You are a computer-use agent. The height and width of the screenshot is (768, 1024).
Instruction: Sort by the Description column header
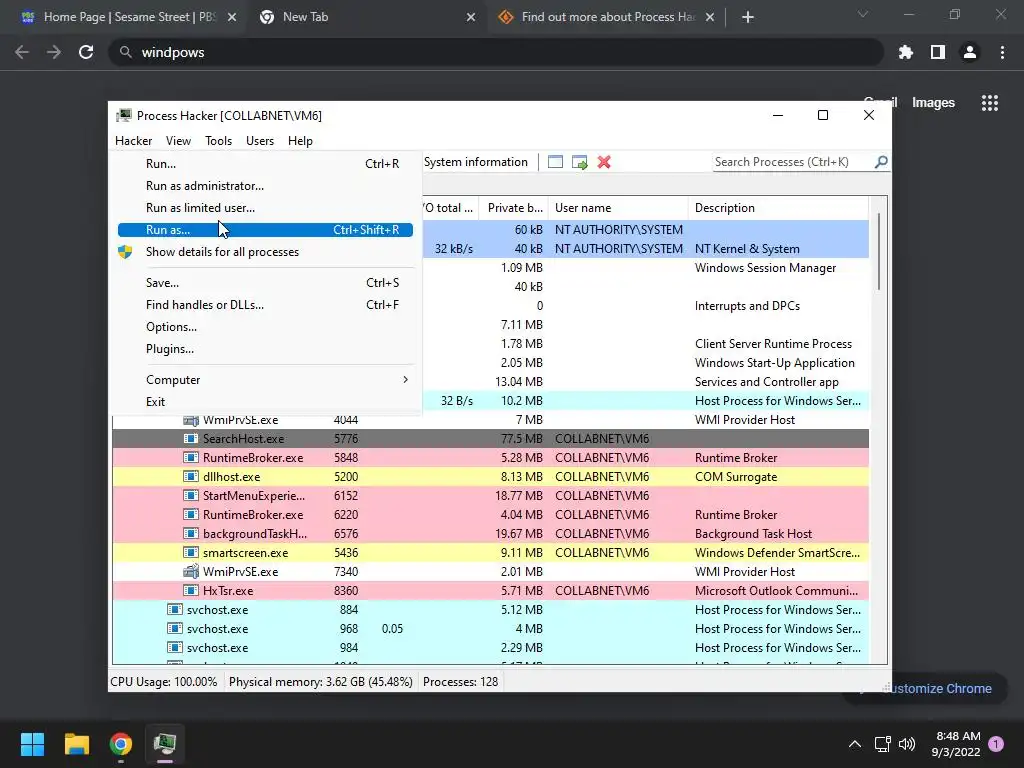click(778, 208)
